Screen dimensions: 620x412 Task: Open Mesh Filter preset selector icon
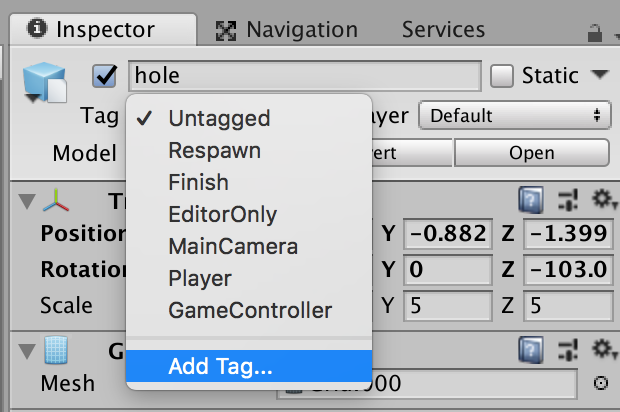568,350
